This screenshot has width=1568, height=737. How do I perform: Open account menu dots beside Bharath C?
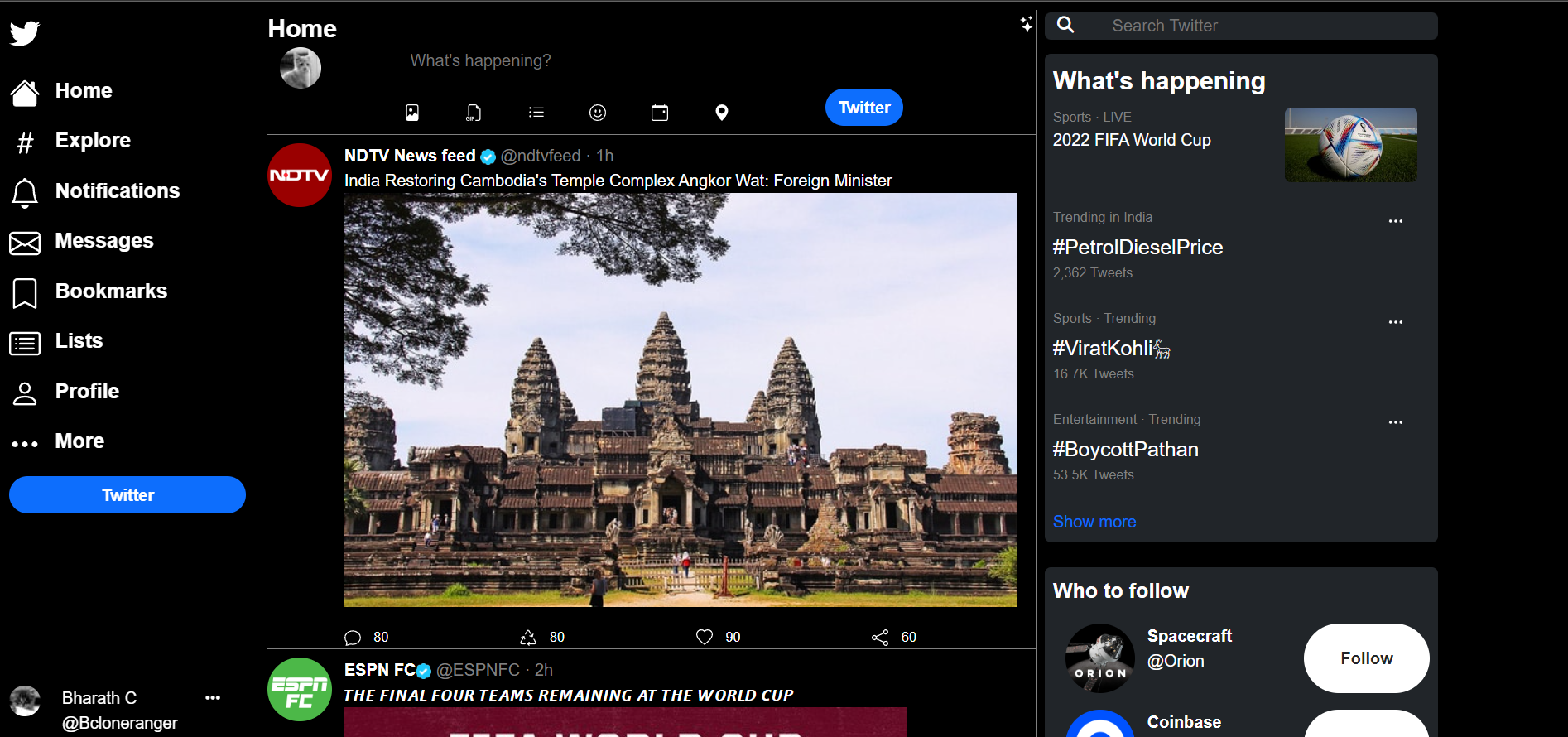(213, 697)
